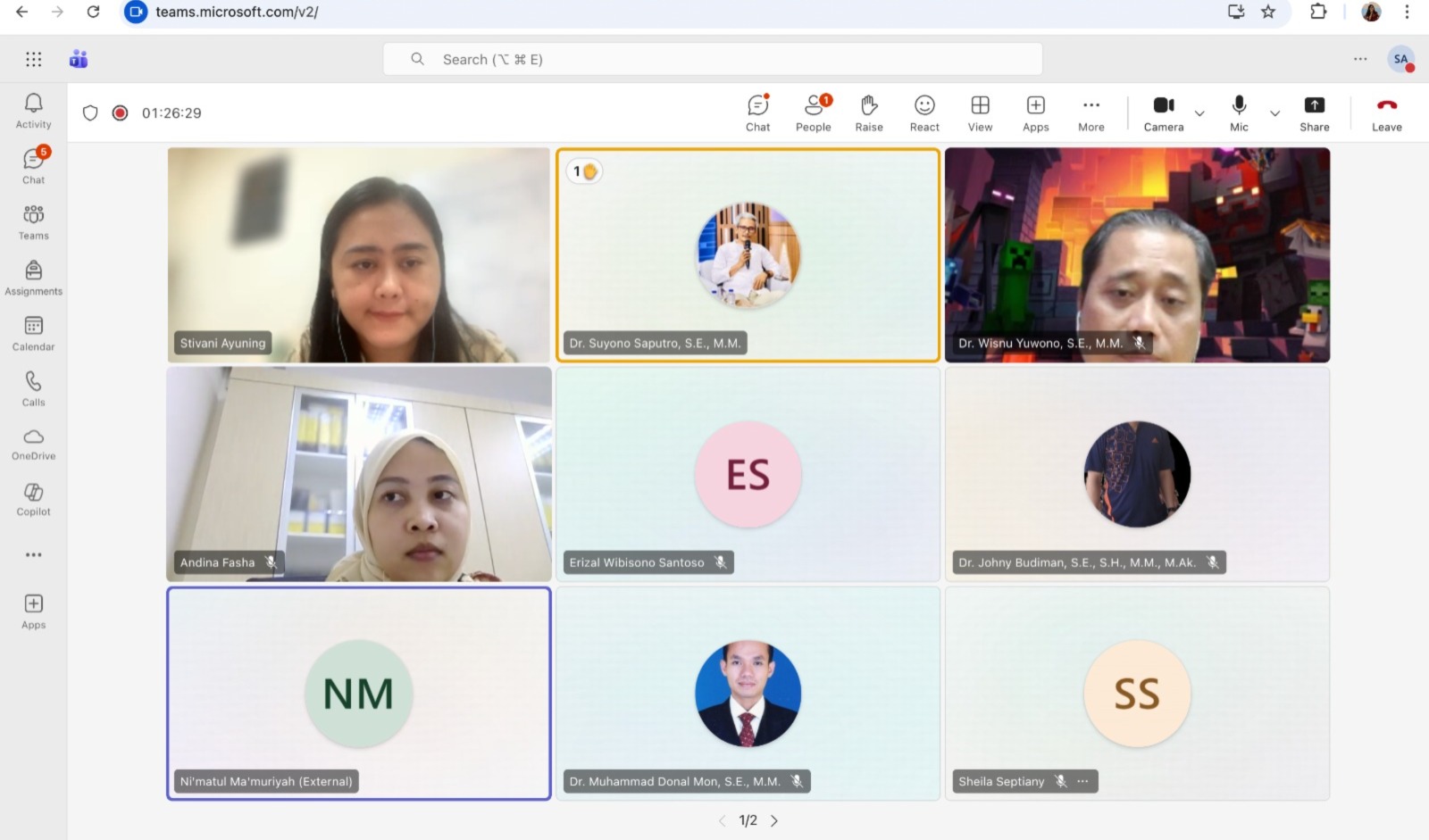This screenshot has width=1429, height=840.
Task: Open the meeting Chat panel
Action: click(756, 112)
